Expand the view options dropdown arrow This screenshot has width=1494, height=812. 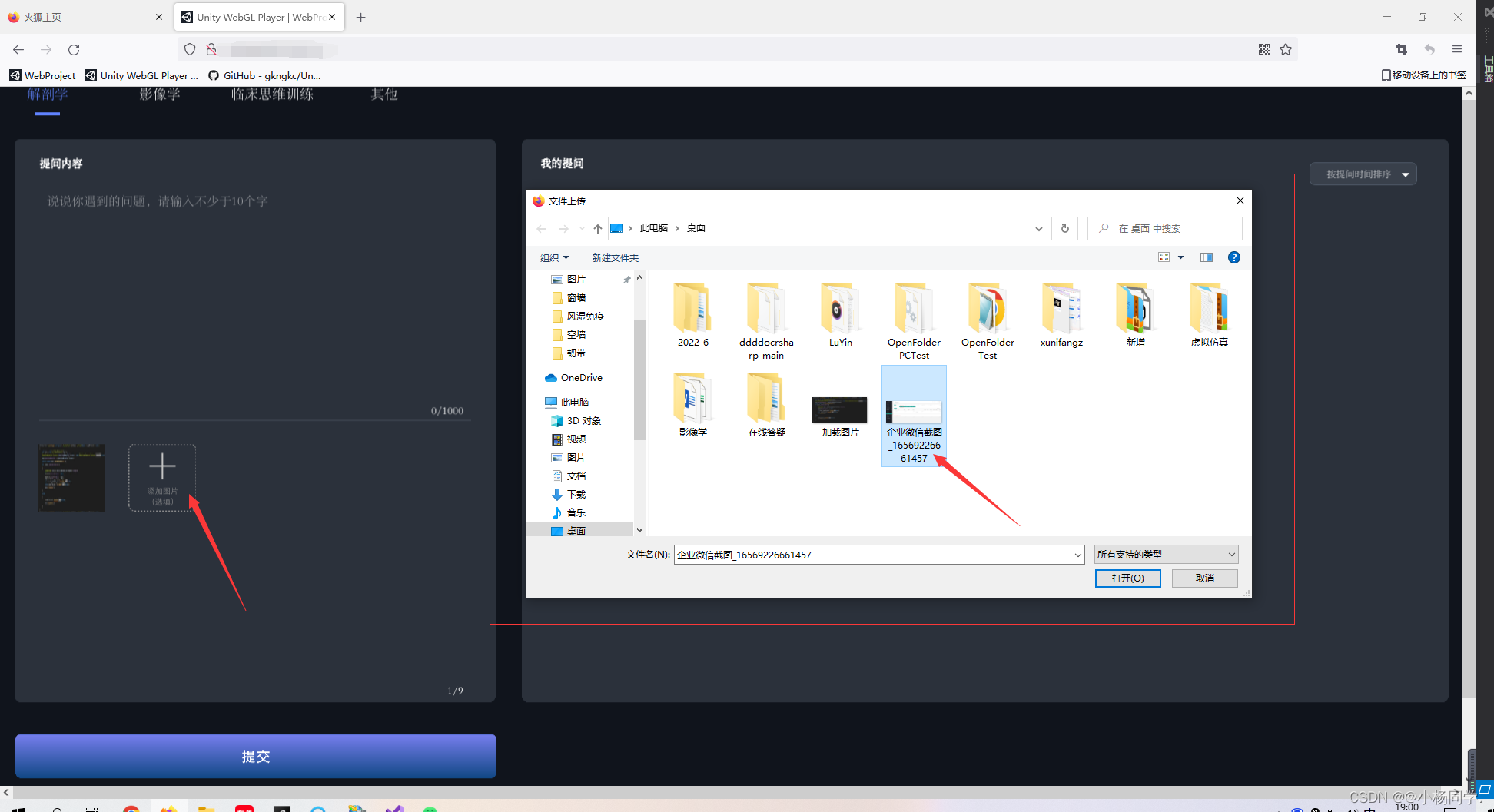(x=1181, y=257)
